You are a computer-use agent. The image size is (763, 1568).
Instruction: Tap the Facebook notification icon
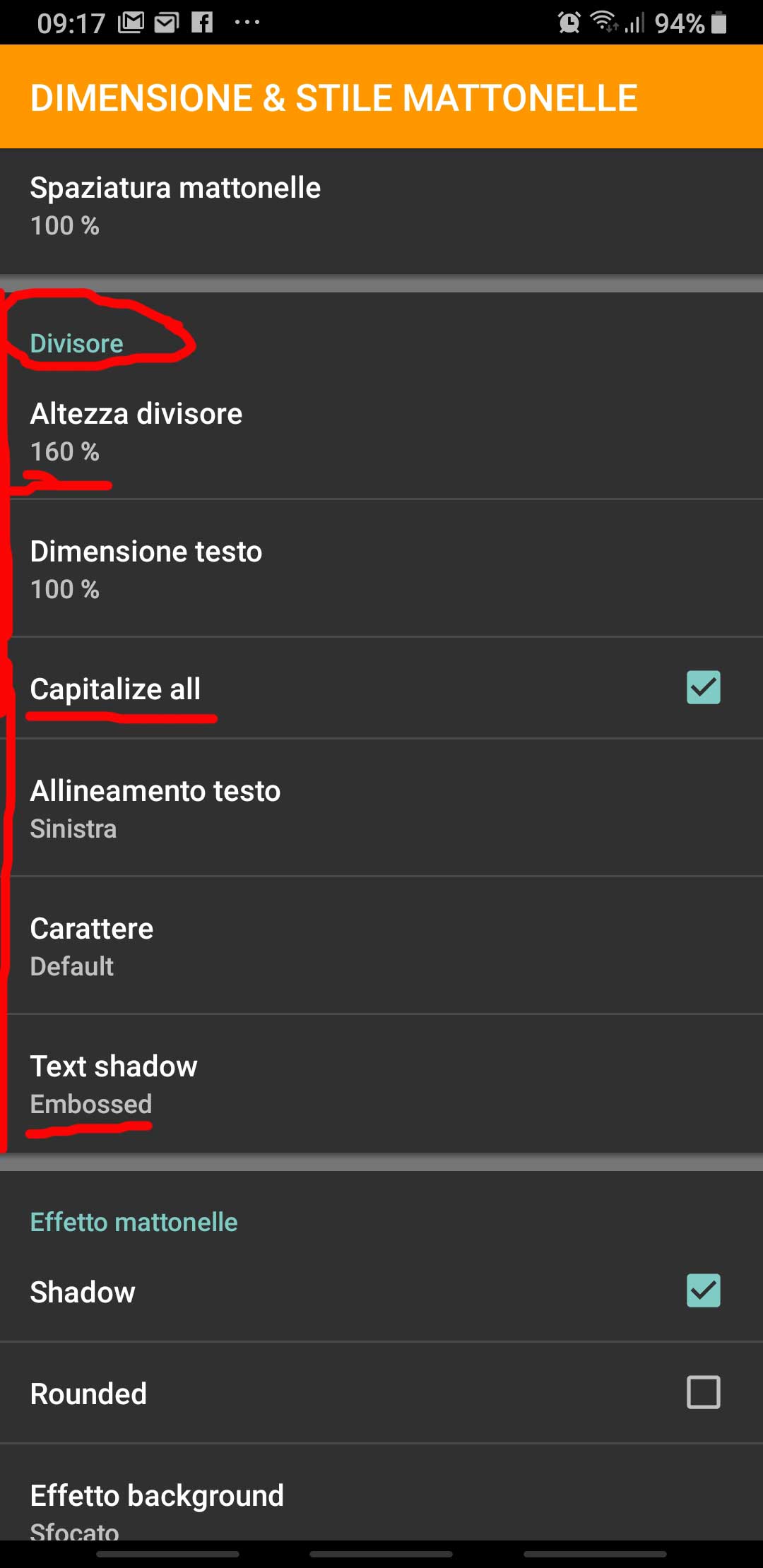(x=202, y=23)
